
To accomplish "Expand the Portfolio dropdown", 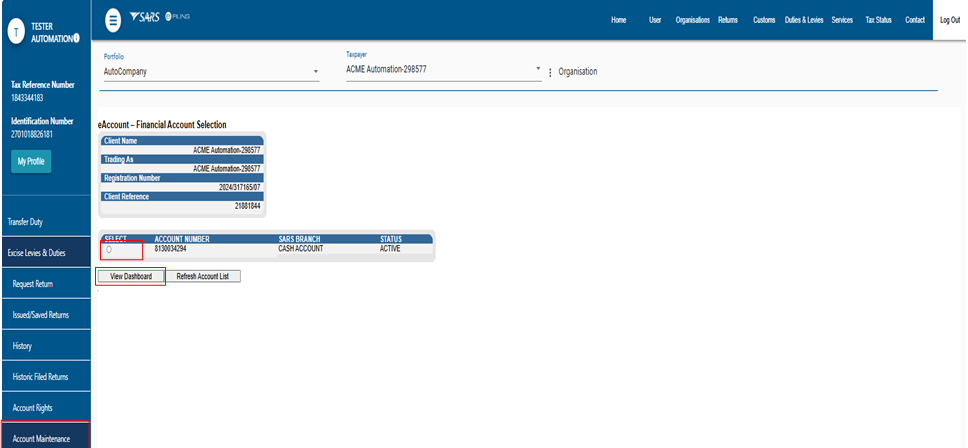I will [315, 72].
